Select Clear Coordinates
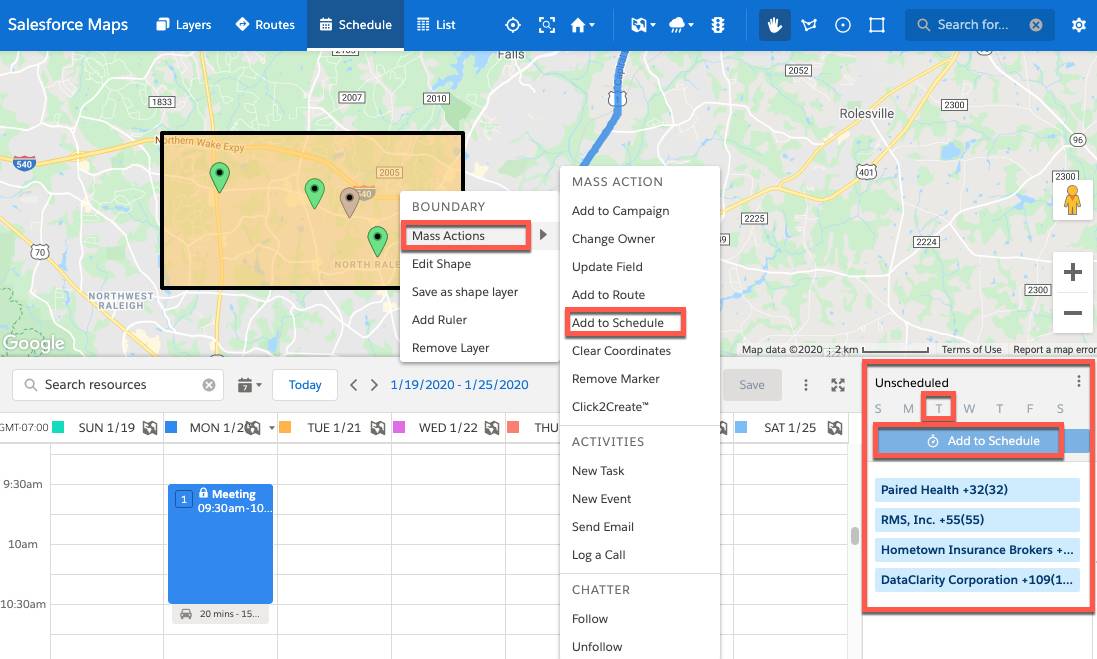Screen dimensions: 1097x659 621,350
